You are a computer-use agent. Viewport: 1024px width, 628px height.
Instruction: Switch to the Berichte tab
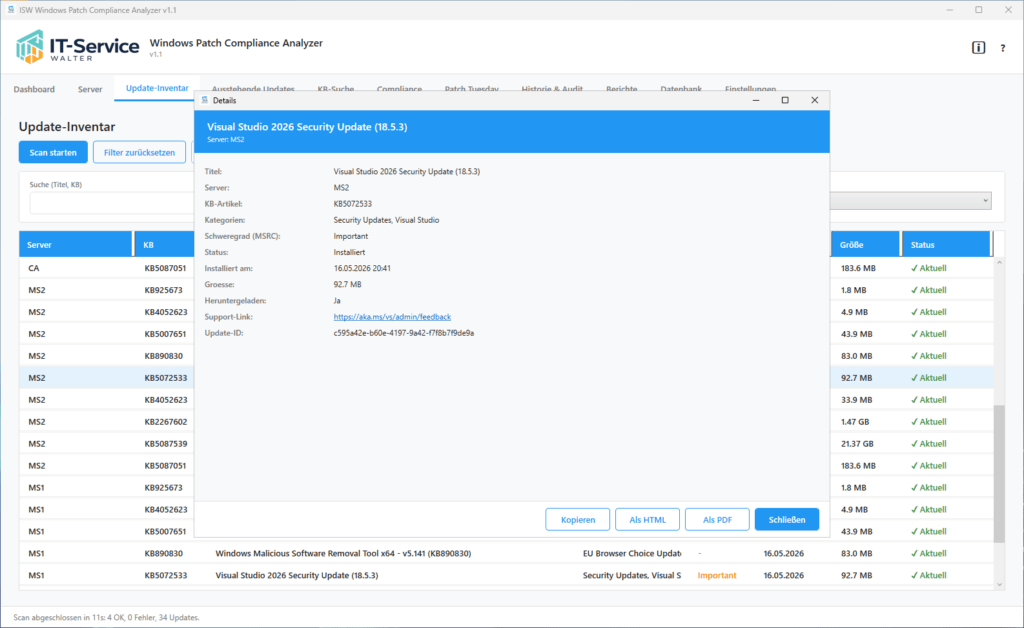click(x=621, y=89)
